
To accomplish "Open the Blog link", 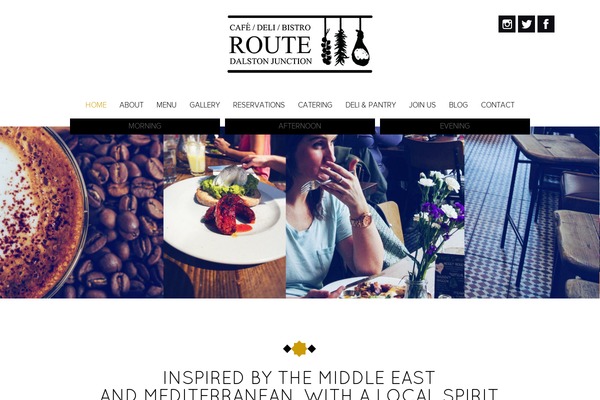I will pos(458,105).
